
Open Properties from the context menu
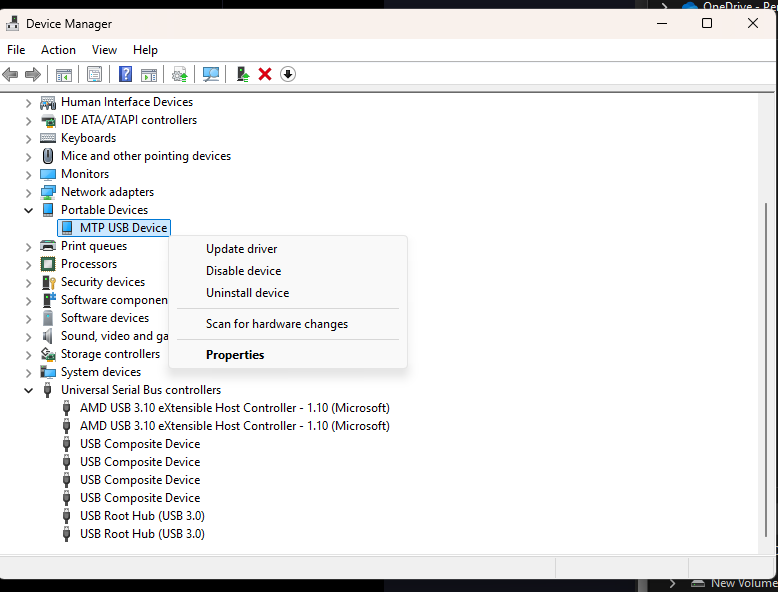235,355
